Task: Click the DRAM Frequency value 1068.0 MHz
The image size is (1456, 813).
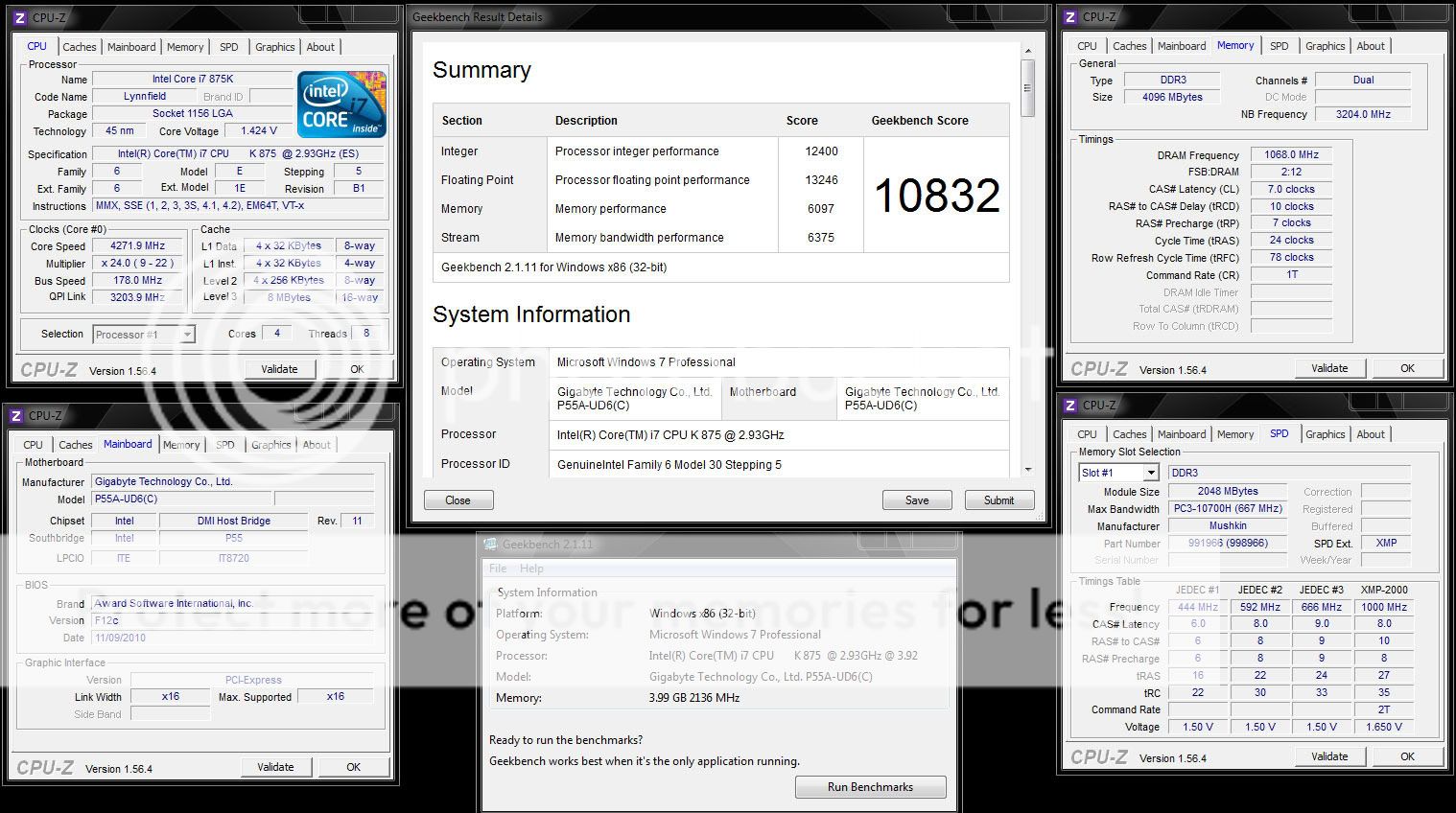Action: [x=1292, y=154]
